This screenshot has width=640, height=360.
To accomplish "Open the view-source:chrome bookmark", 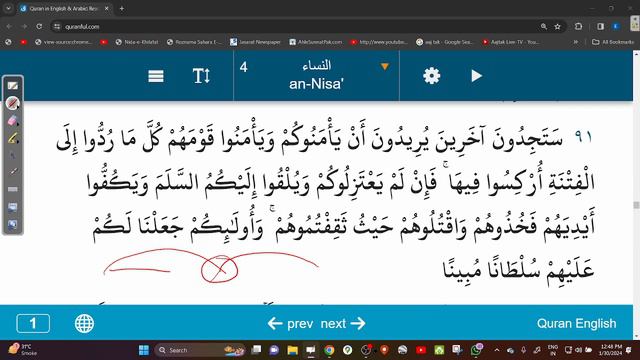I will [x=64, y=42].
